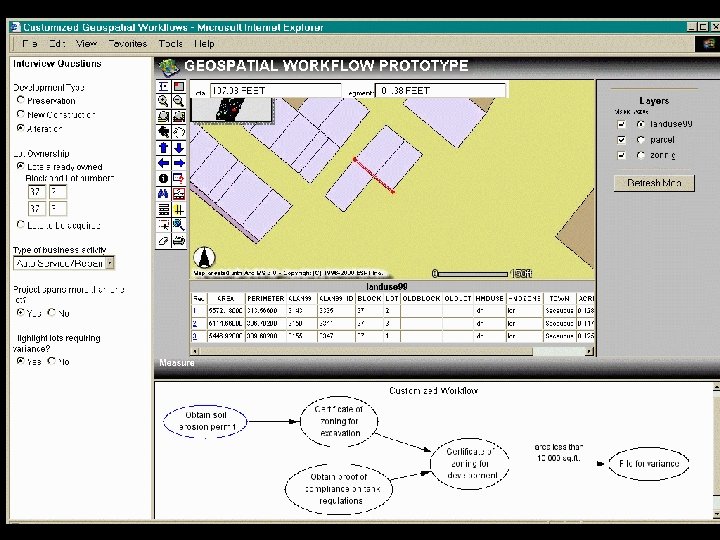Select Yes for project spanning multiple lots
Viewport: 720px width, 540px height.
(x=20, y=312)
